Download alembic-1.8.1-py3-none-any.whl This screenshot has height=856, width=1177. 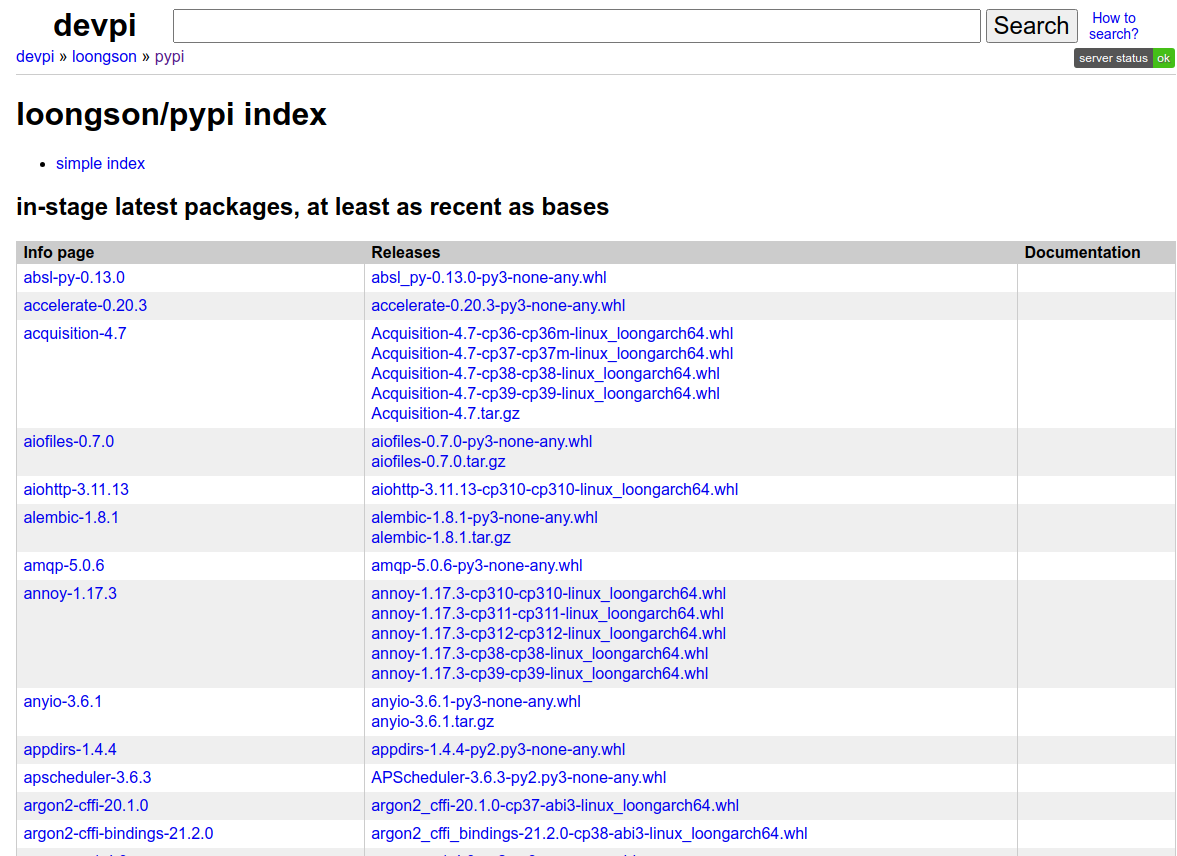(x=484, y=517)
